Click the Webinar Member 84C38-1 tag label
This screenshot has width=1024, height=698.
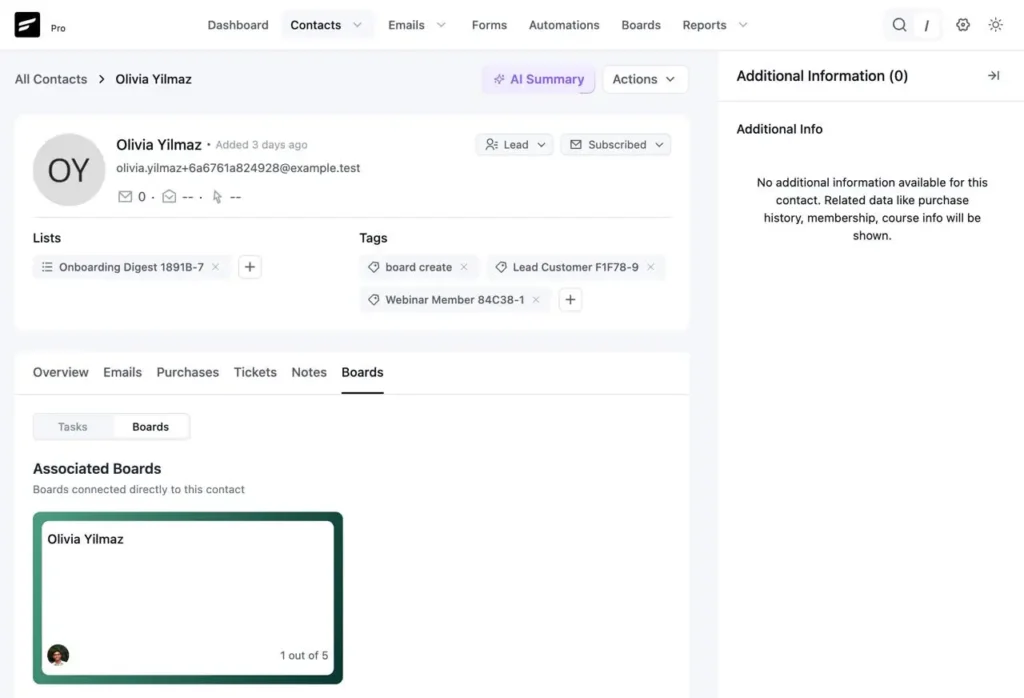coord(455,300)
